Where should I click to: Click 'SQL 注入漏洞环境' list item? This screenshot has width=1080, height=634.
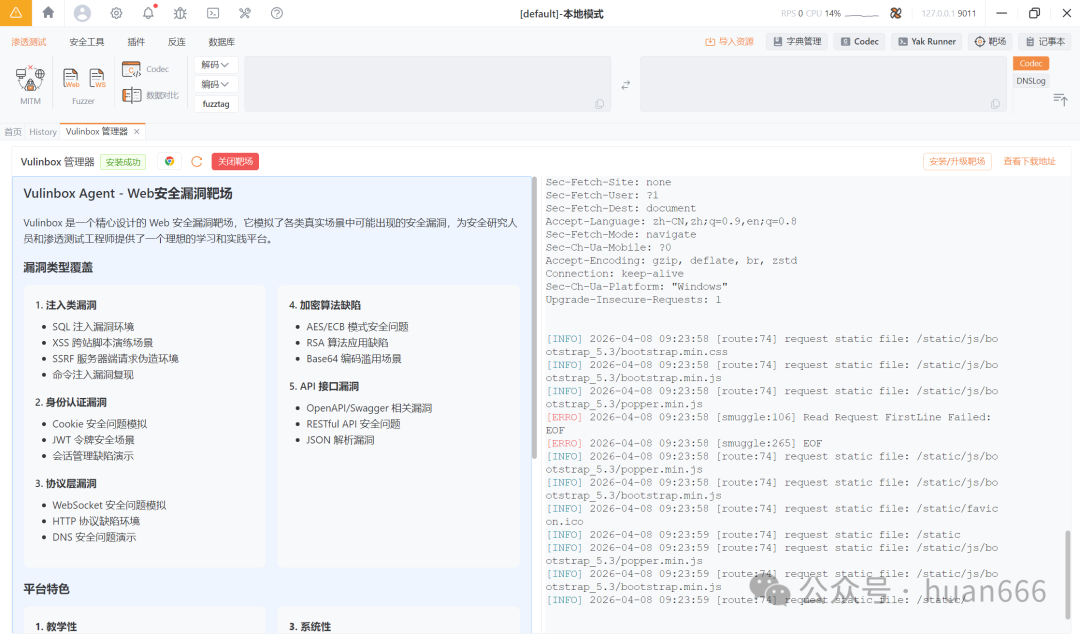[93, 327]
